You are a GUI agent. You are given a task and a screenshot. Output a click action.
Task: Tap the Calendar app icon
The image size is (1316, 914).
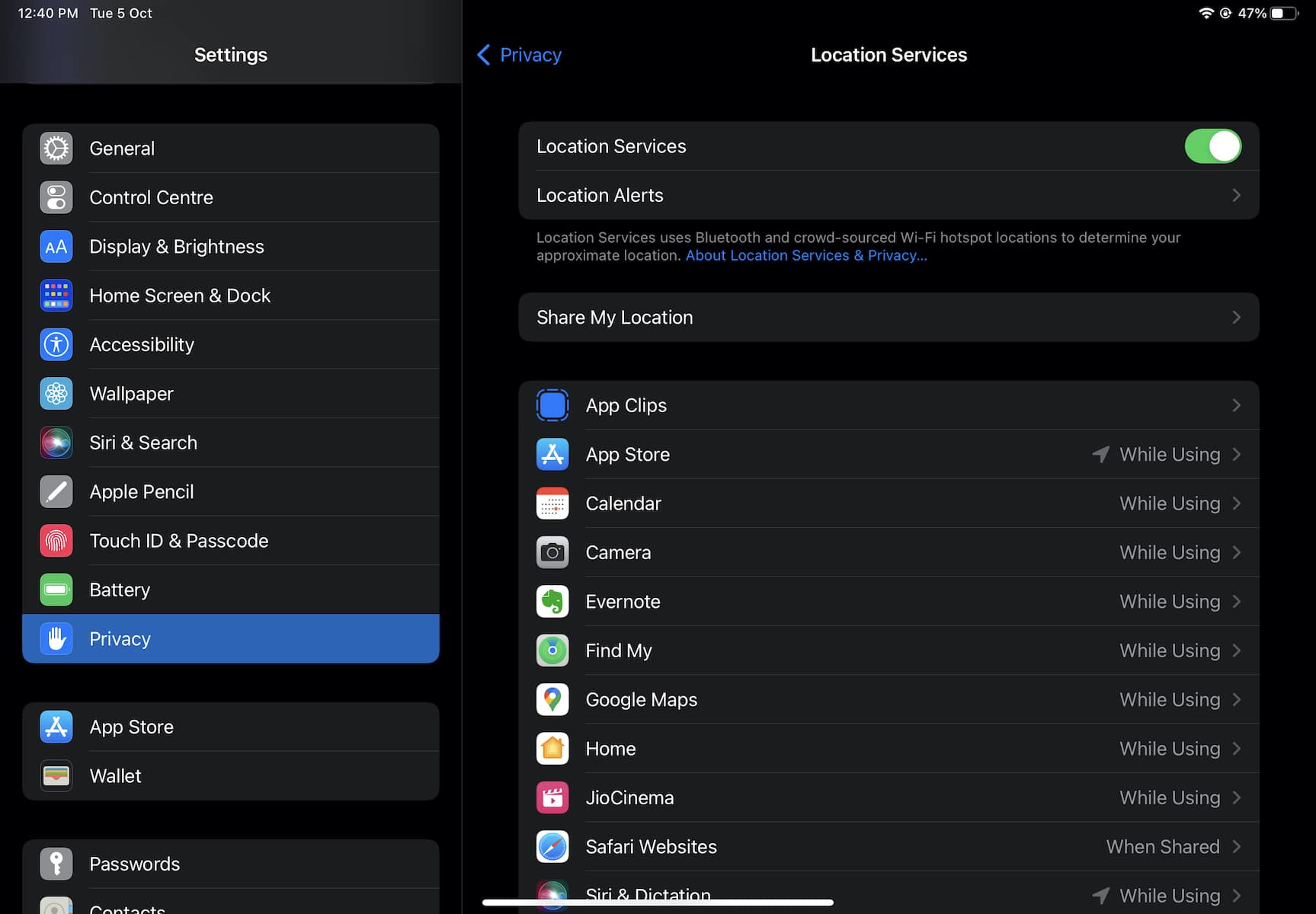point(552,503)
